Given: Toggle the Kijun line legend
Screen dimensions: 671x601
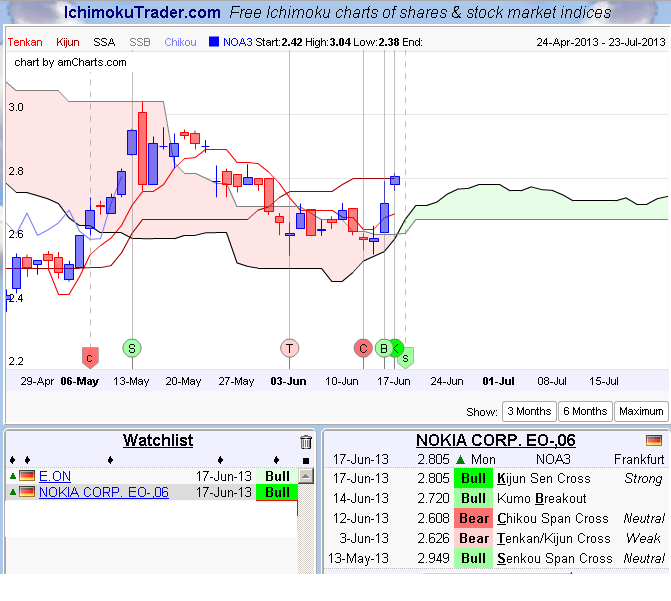Looking at the screenshot, I should [68, 42].
